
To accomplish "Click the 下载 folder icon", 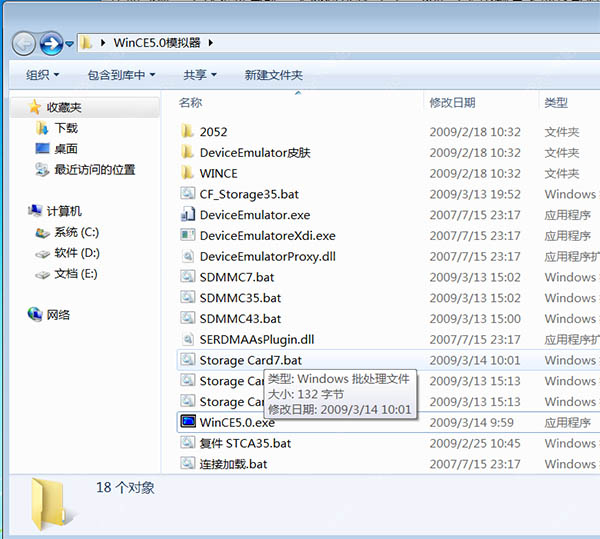I will [42, 128].
